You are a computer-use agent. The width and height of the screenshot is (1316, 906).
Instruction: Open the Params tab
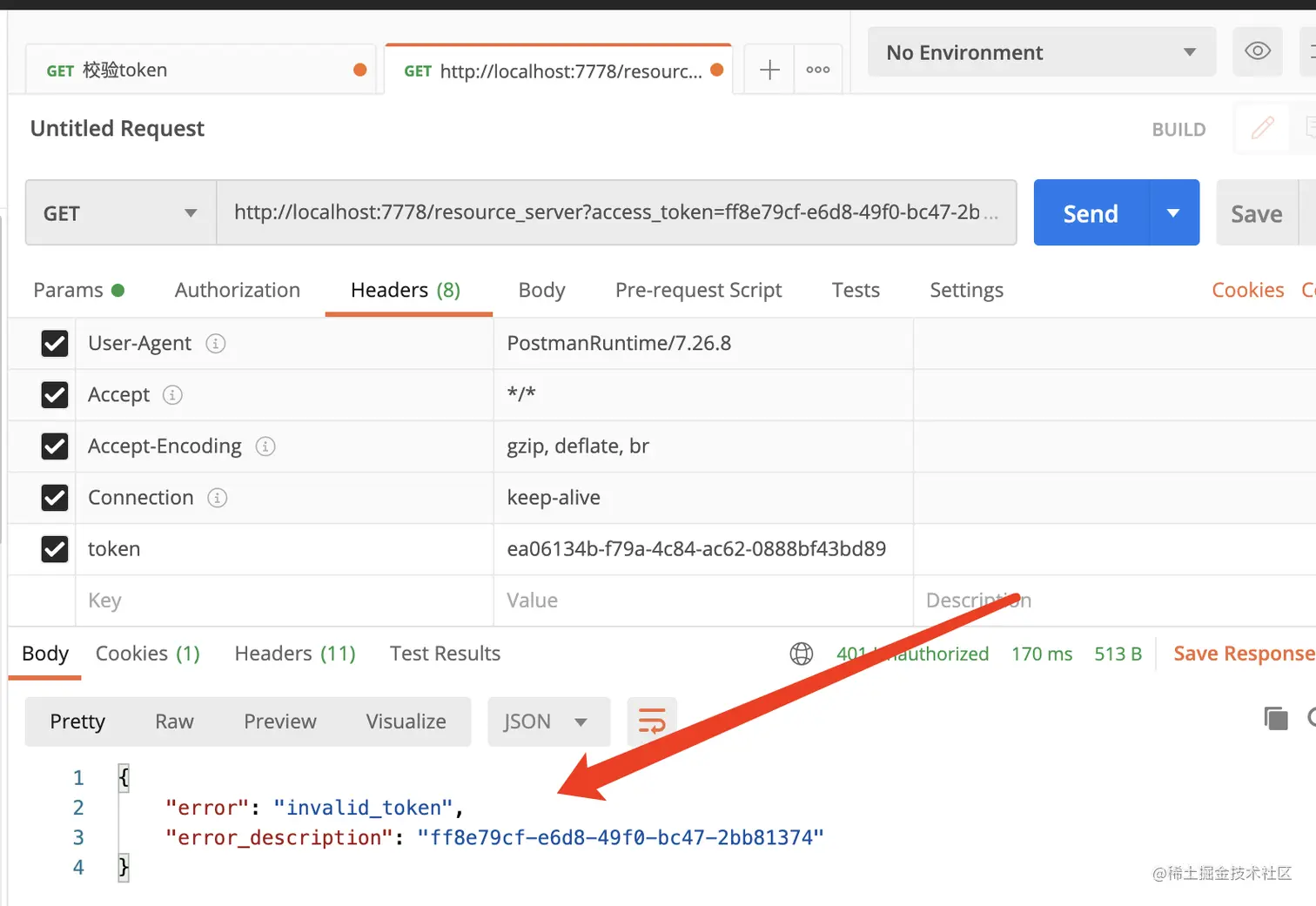click(78, 290)
